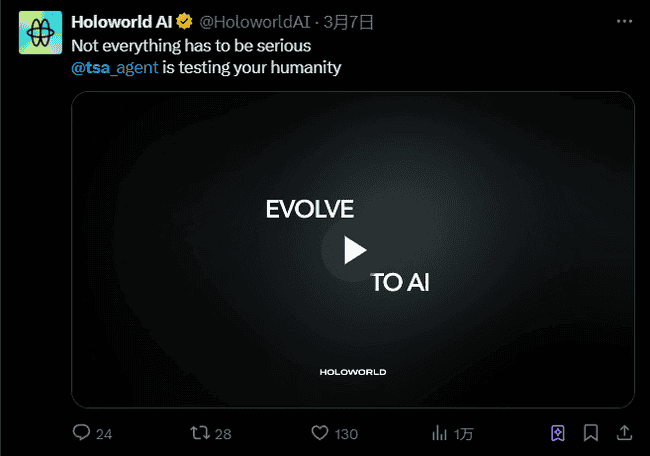Image resolution: width=650 pixels, height=456 pixels.
Task: Retweet the post using the repost icon
Action: (x=200, y=433)
